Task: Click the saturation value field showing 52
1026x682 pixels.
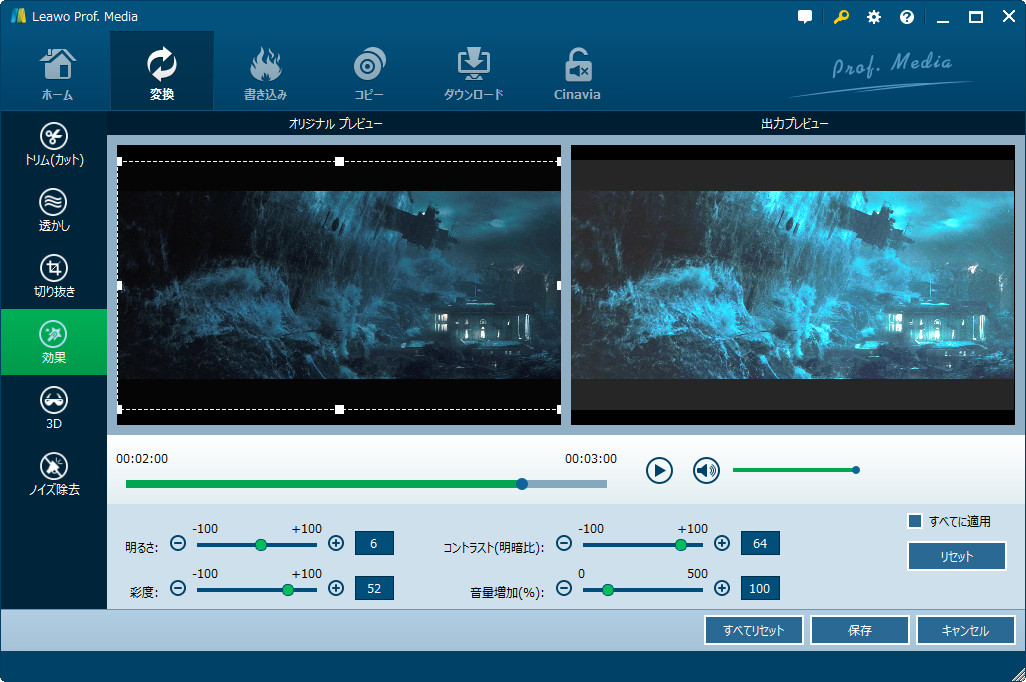Action: 374,588
